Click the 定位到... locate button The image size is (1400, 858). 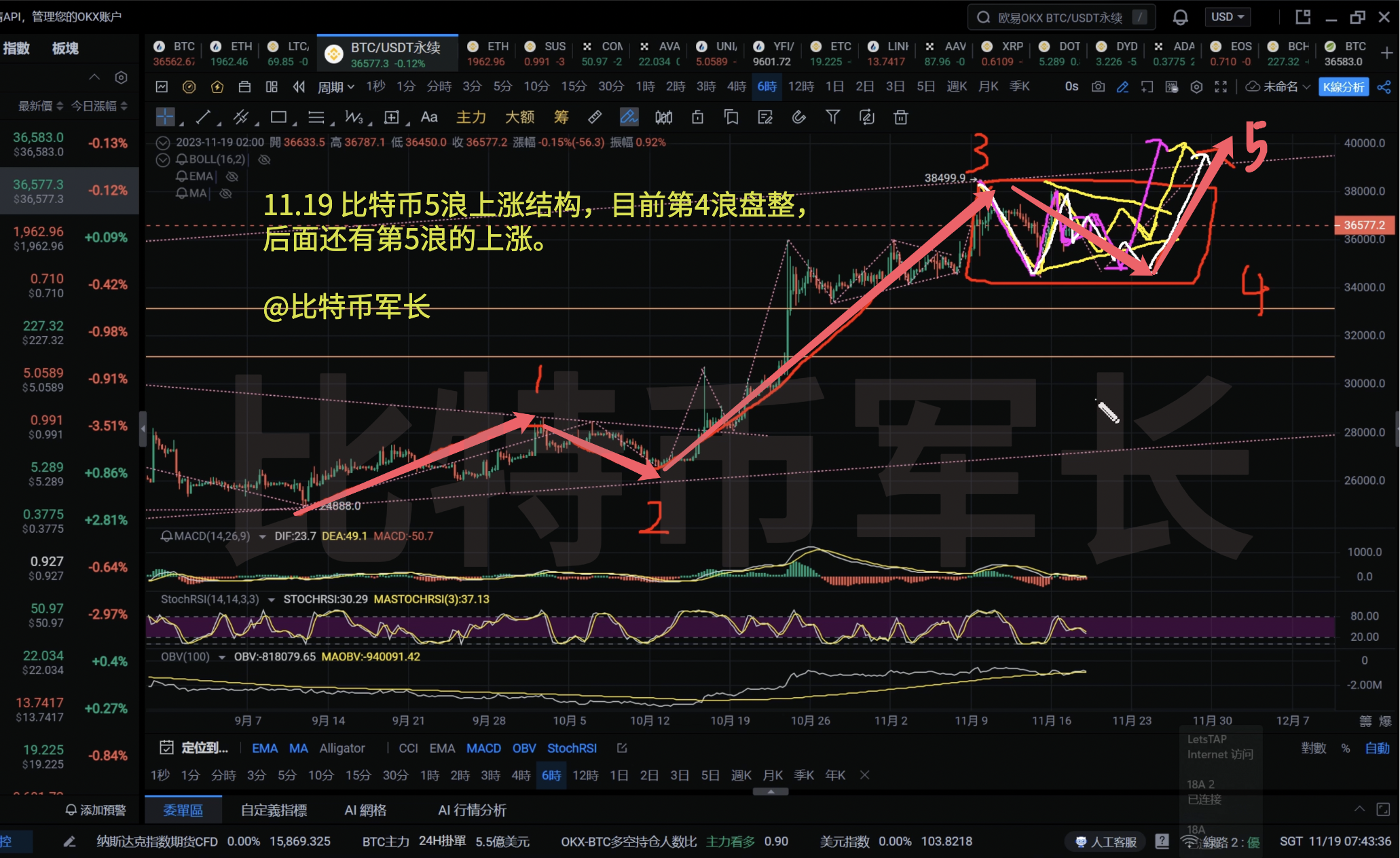tap(194, 748)
